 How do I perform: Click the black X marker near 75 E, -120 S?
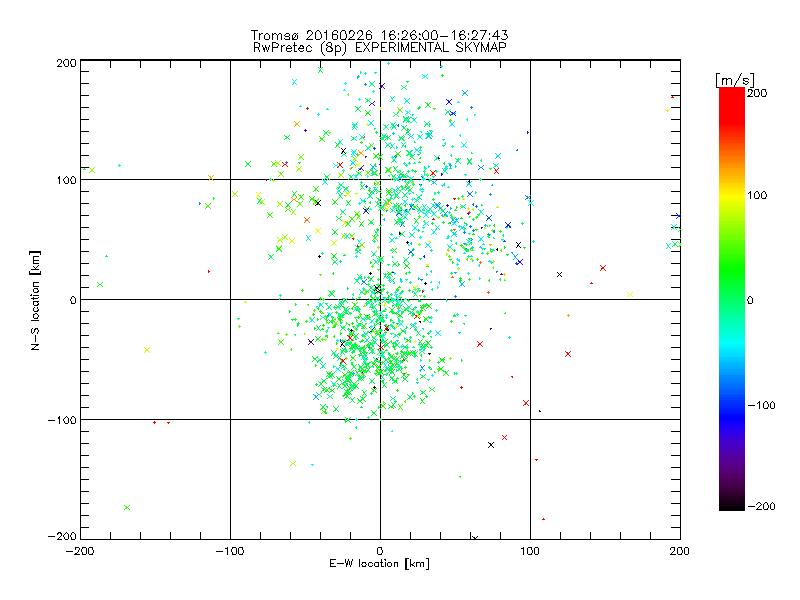click(491, 445)
